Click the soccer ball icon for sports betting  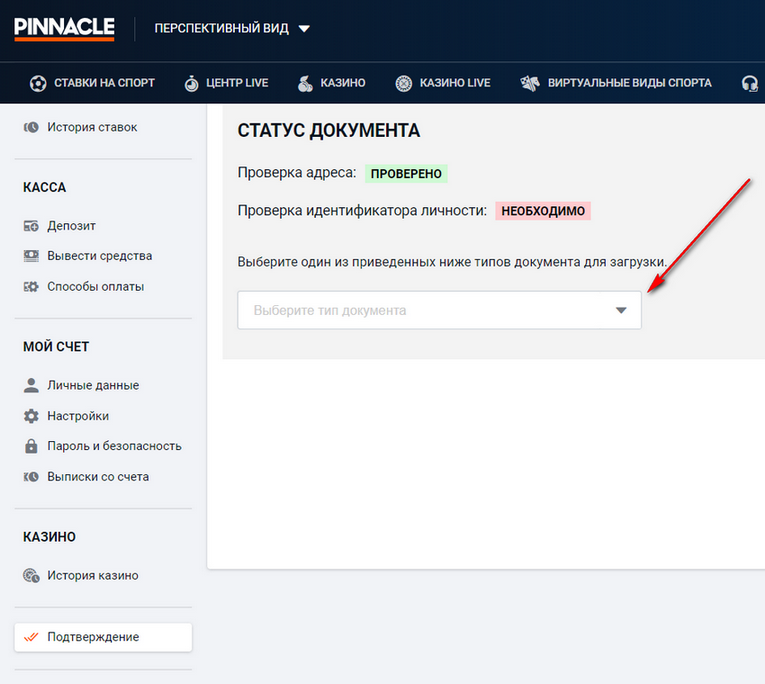point(38,83)
